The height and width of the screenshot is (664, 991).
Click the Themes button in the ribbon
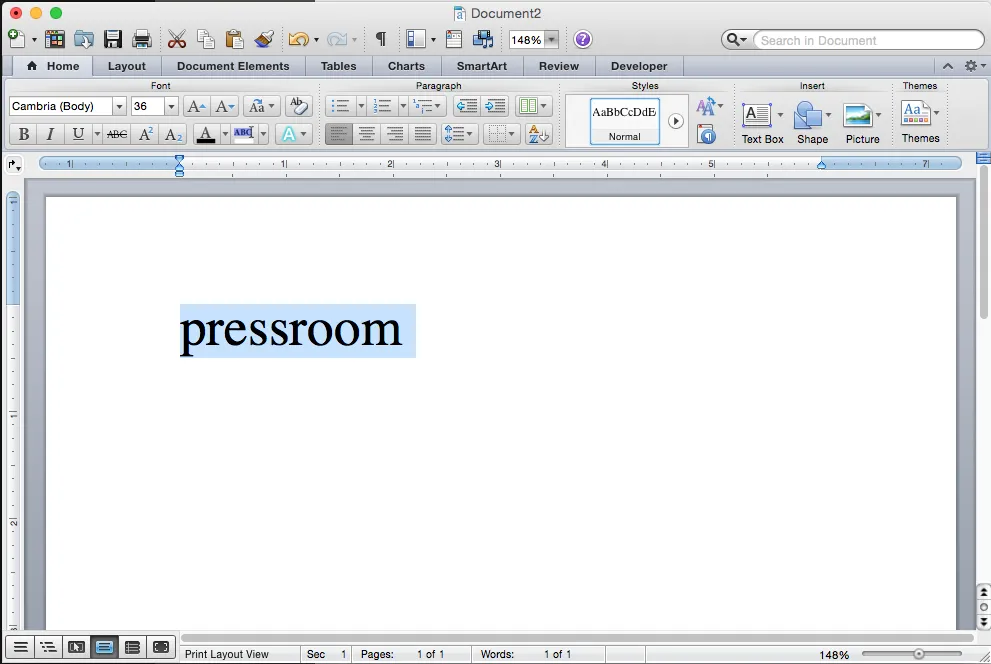tap(918, 120)
